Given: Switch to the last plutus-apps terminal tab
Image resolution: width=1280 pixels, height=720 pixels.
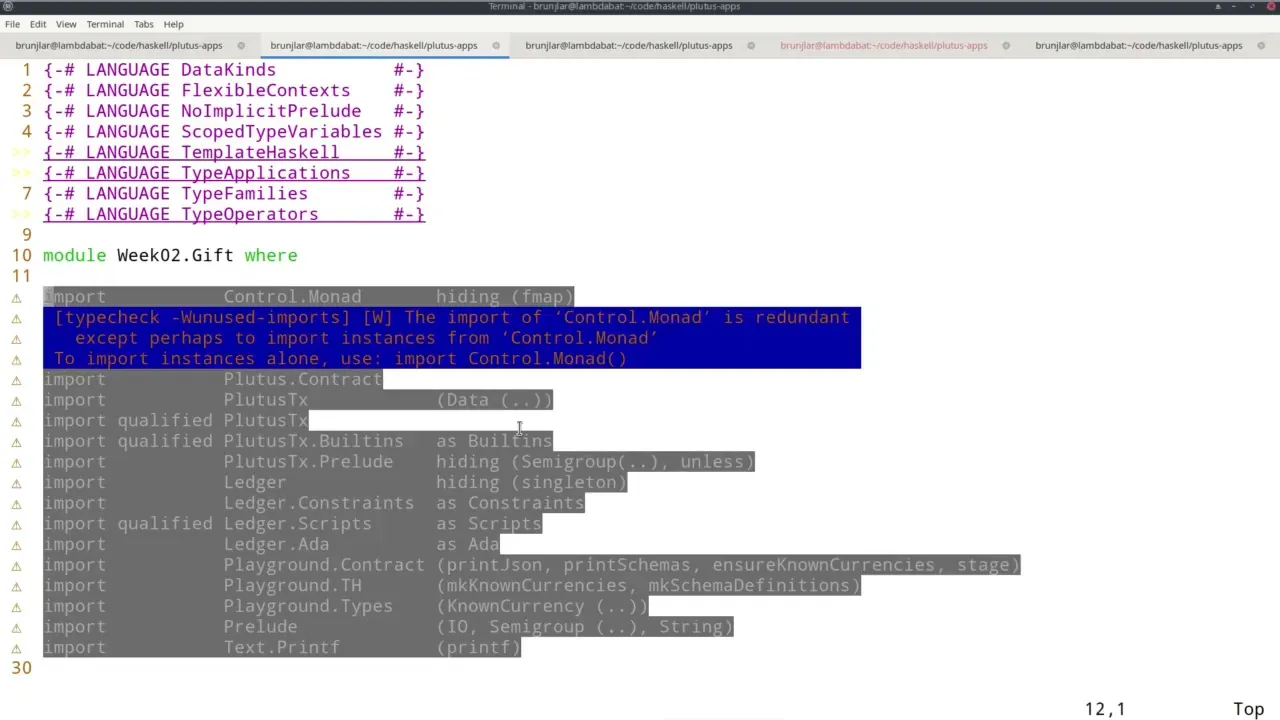Looking at the screenshot, I should [1138, 45].
